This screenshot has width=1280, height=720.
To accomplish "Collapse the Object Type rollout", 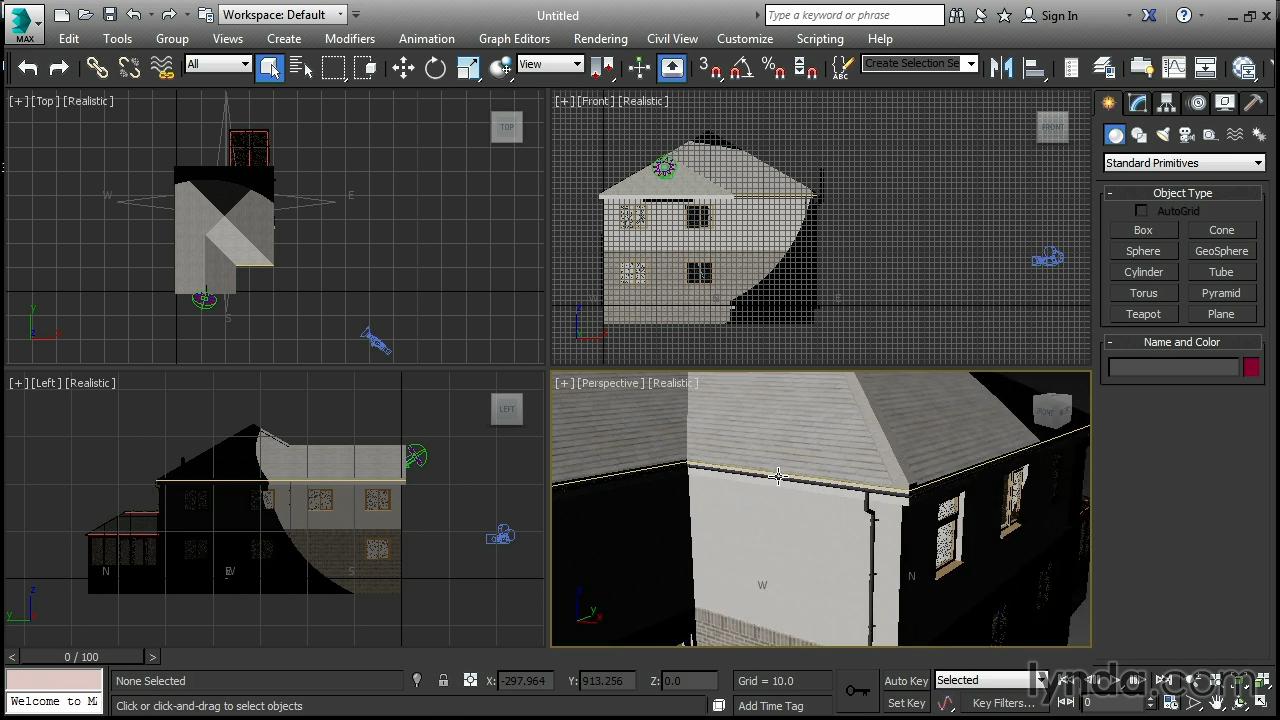I will 1182,193.
